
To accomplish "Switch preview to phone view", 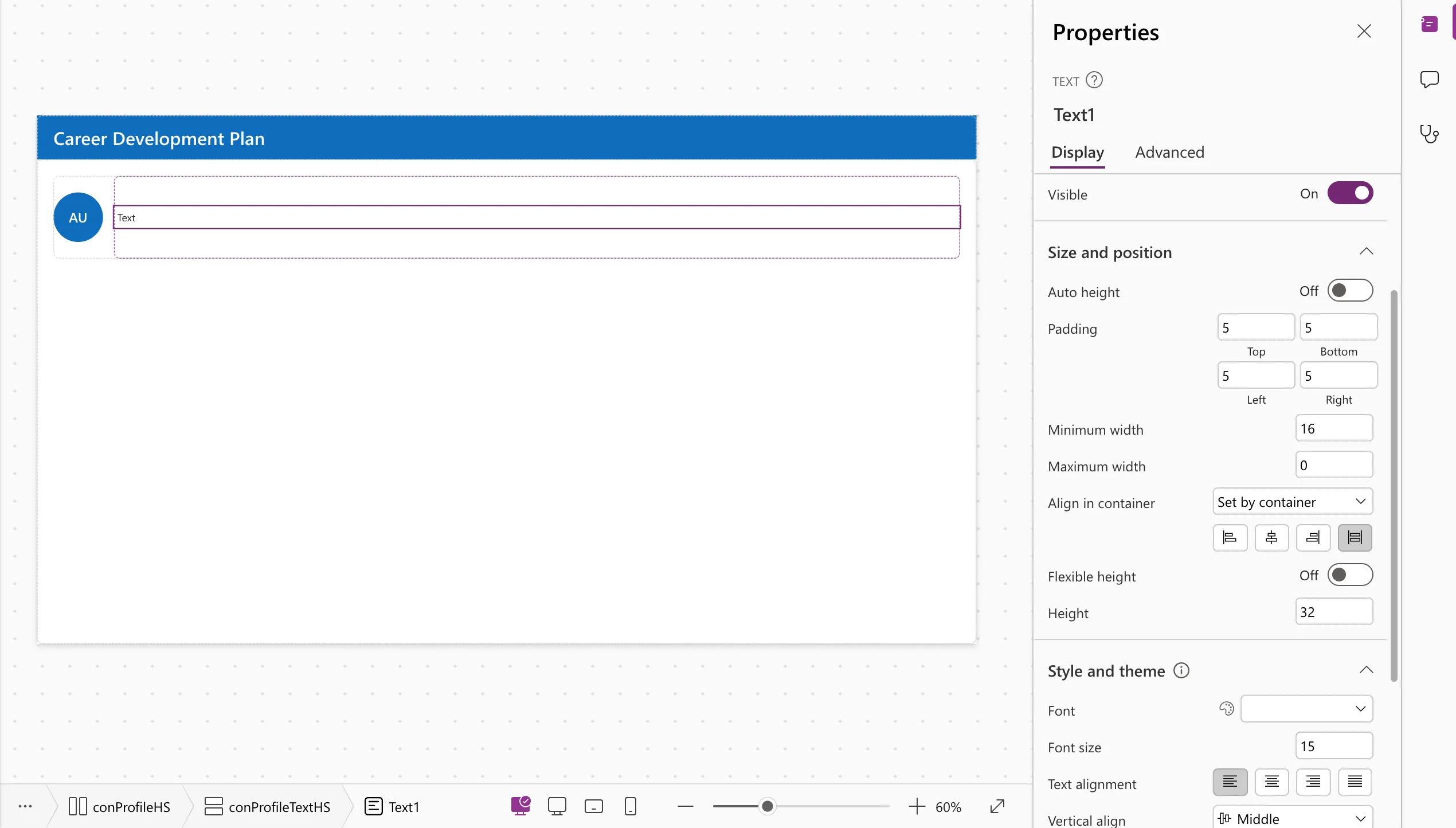I will [x=630, y=806].
